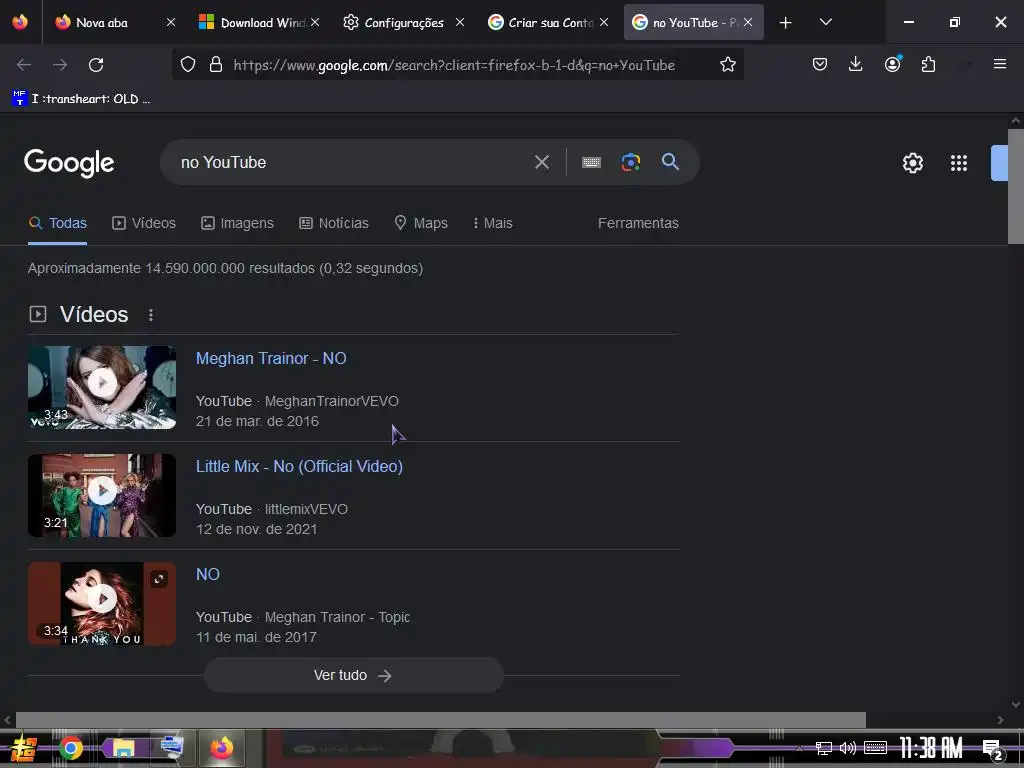
Task: Switch to the Download Windows tab
Action: (x=261, y=23)
